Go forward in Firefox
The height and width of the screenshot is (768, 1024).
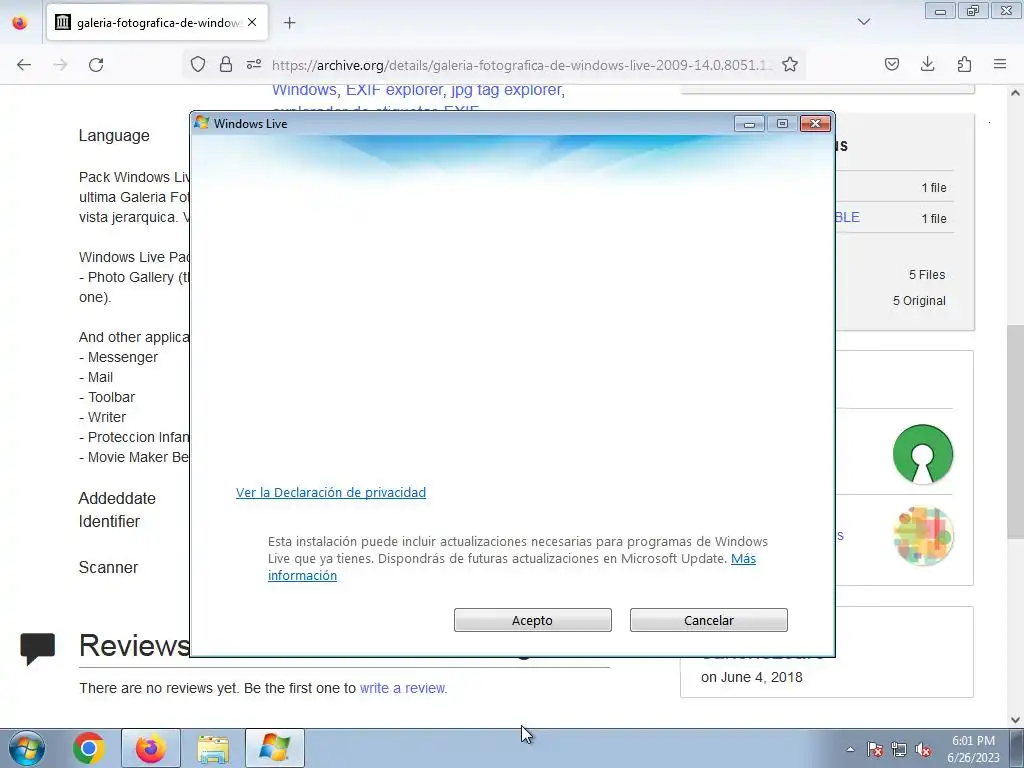60,65
